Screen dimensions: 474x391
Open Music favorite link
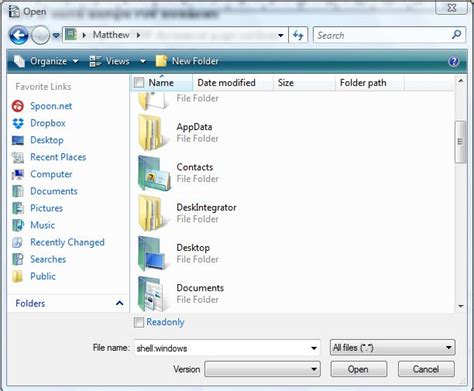42,225
